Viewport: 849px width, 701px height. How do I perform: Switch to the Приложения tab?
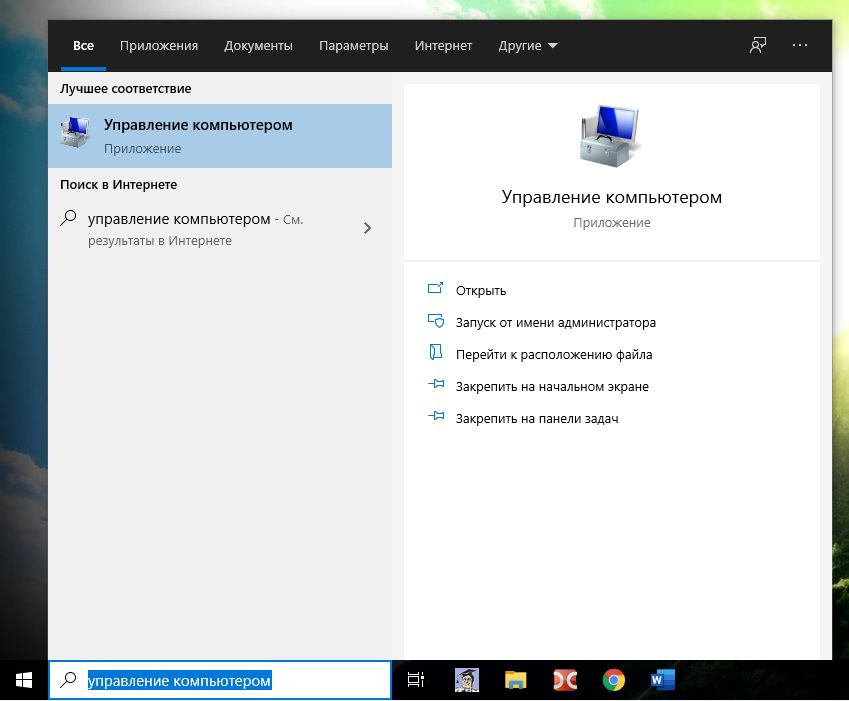point(159,45)
